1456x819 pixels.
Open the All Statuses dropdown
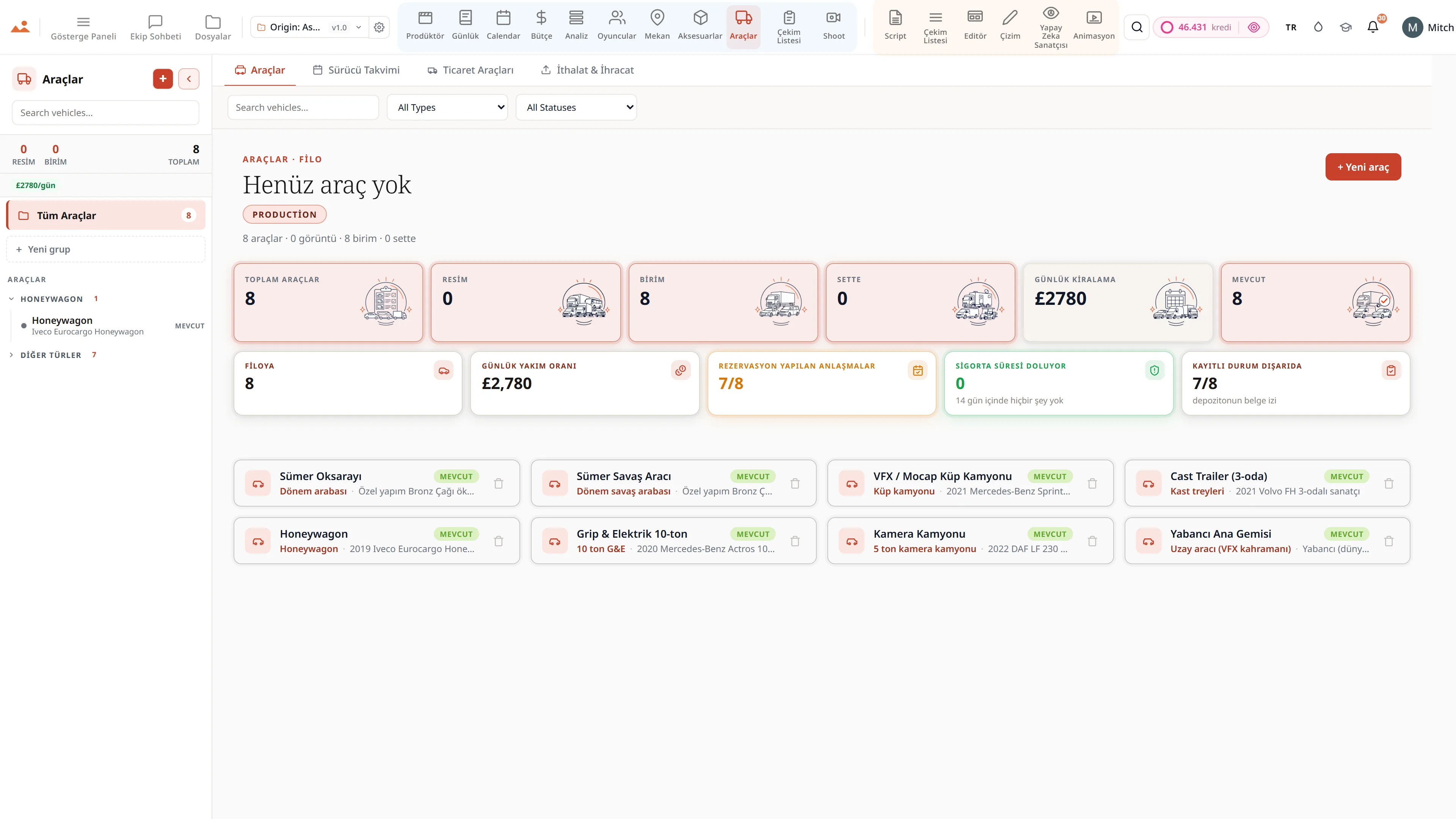click(576, 107)
